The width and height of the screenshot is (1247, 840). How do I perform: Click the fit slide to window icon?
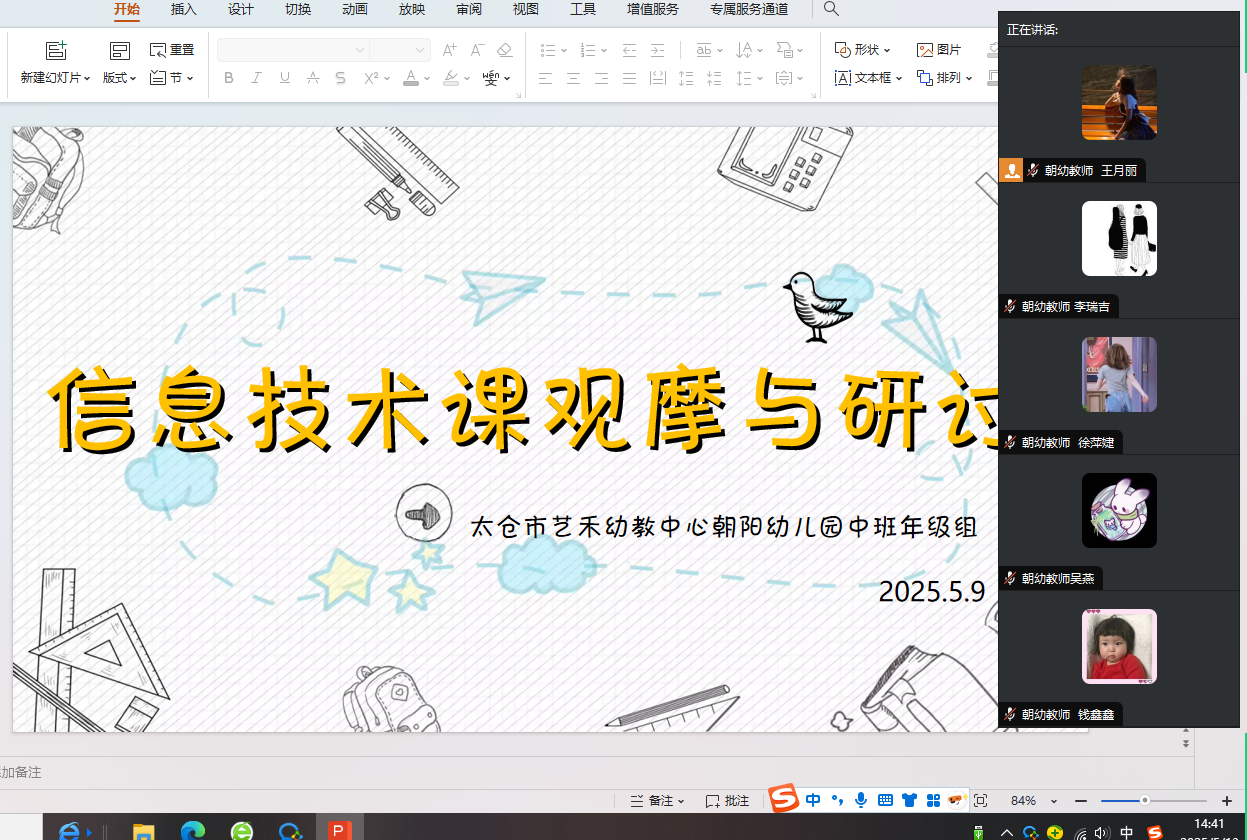(980, 801)
